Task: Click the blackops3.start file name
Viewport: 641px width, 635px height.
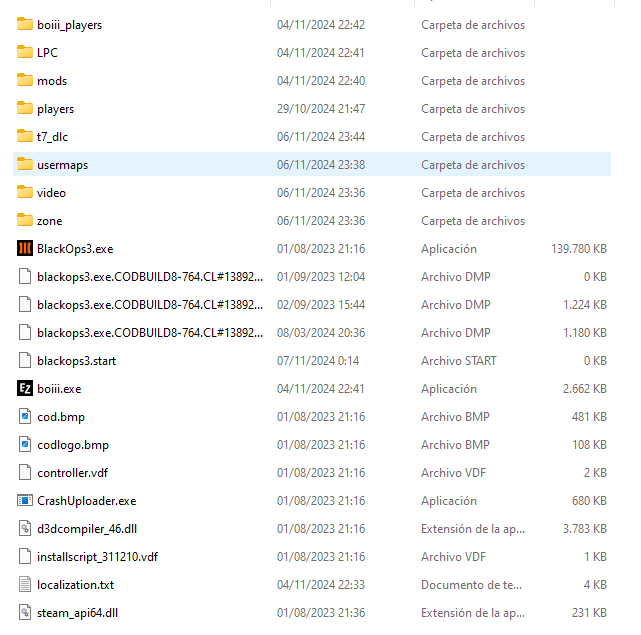Action: (76, 361)
